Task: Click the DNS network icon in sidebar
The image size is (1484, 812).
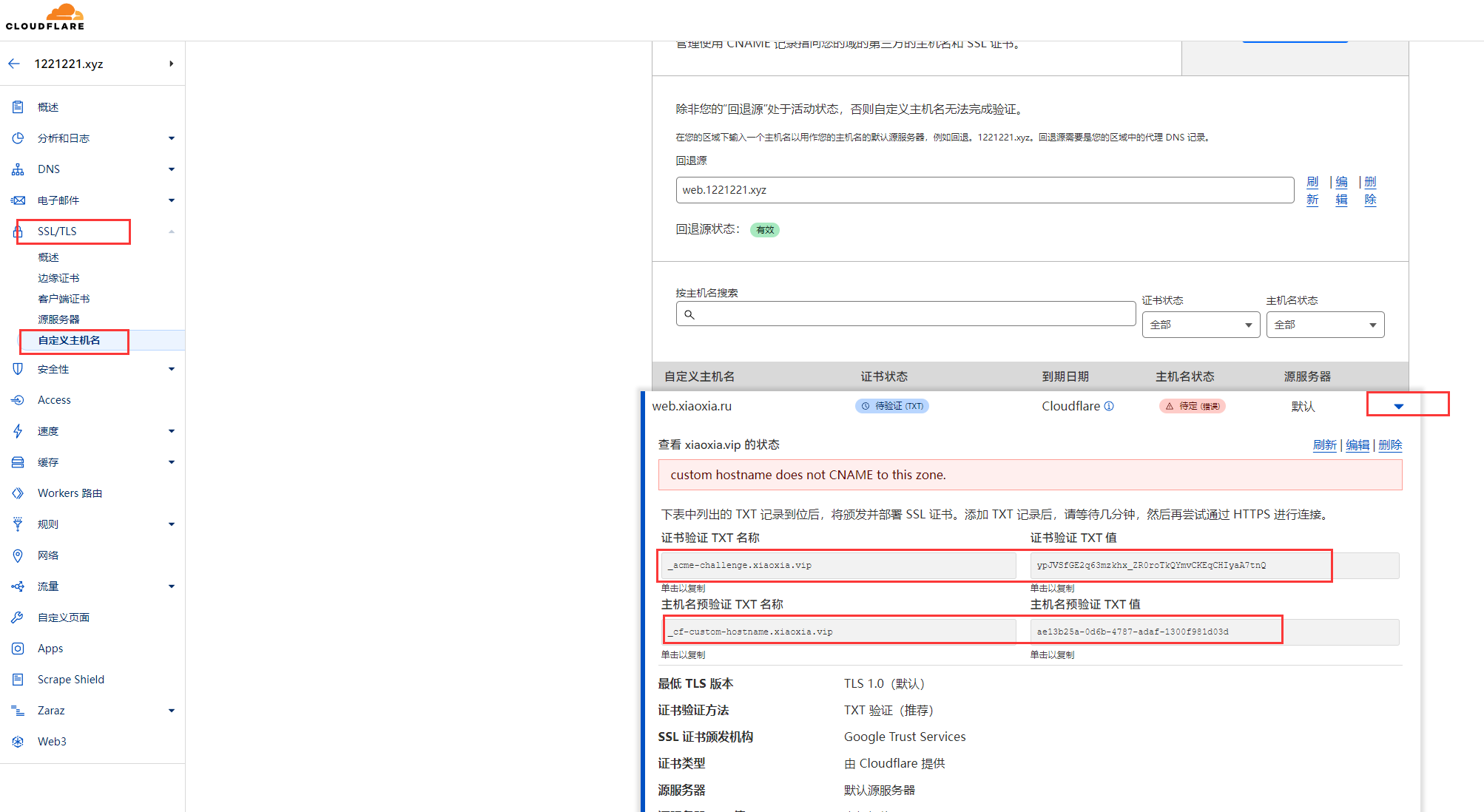Action: (x=18, y=169)
